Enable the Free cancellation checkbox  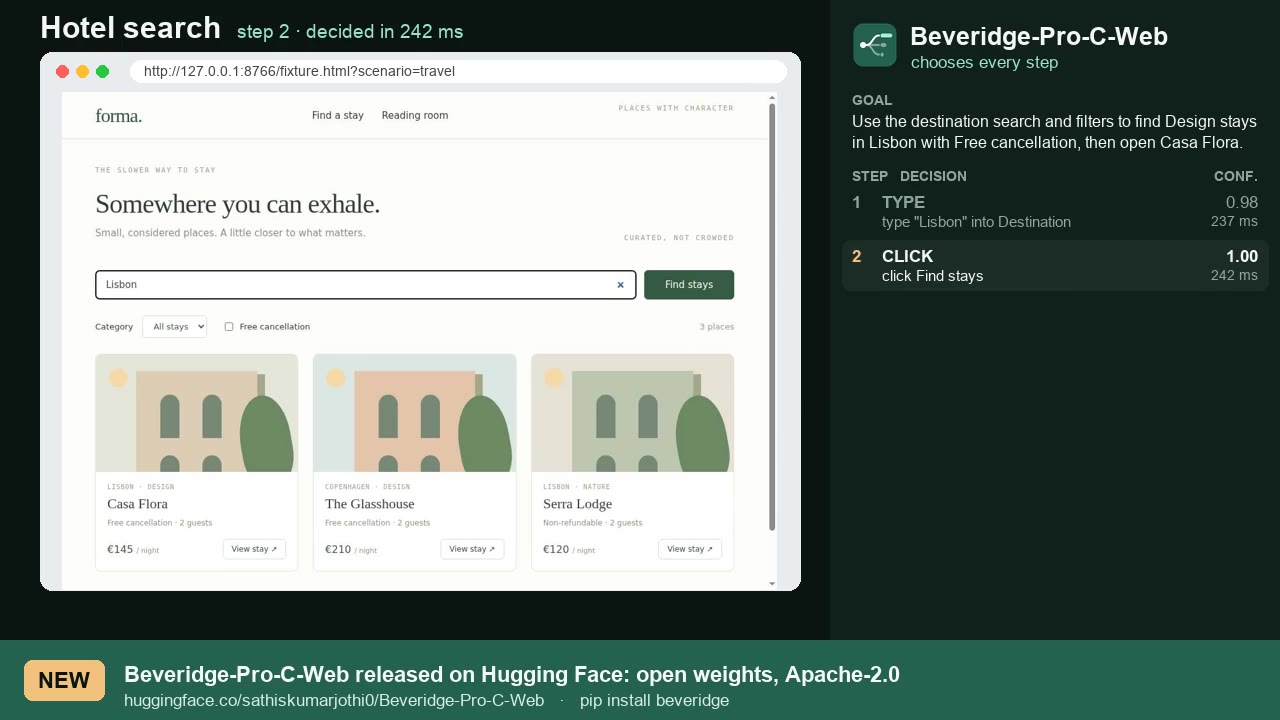229,327
